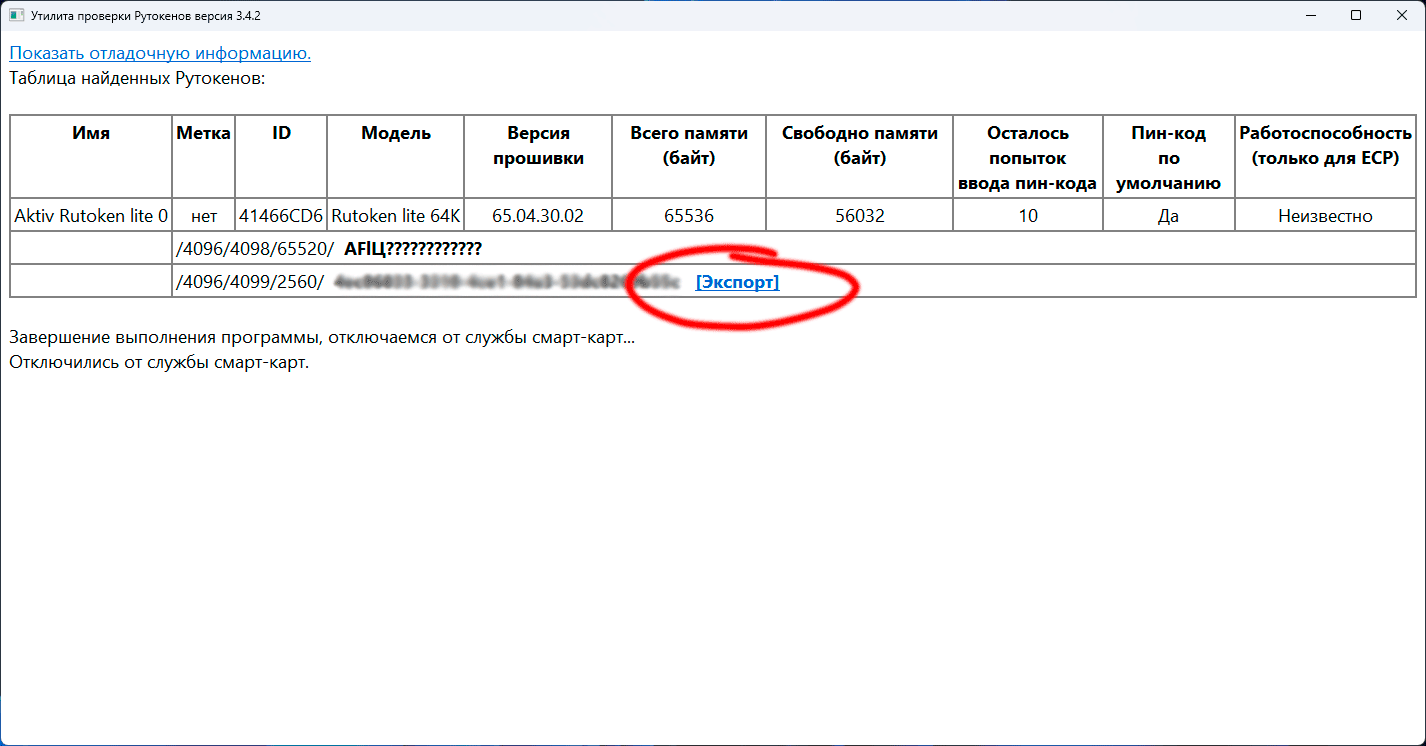Click the remaining PIN attempts value 10
The width and height of the screenshot is (1426, 746).
click(x=1028, y=215)
